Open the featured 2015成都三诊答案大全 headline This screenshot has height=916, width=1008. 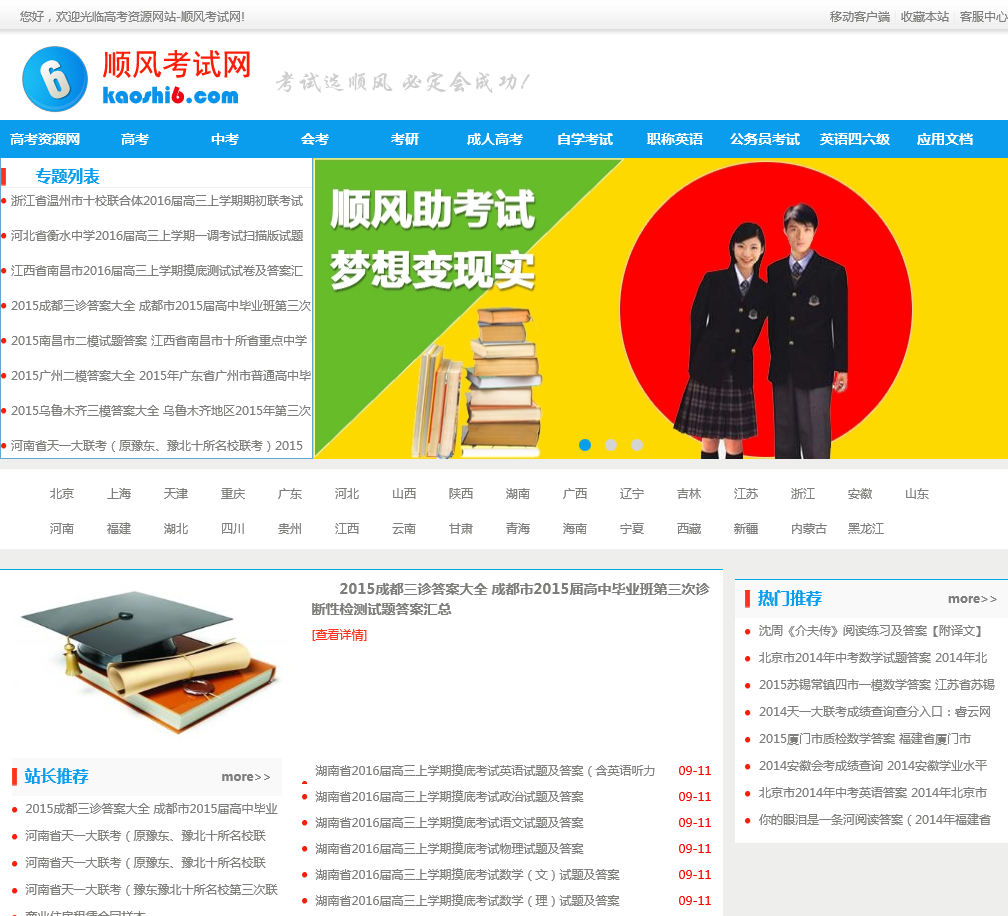point(511,598)
